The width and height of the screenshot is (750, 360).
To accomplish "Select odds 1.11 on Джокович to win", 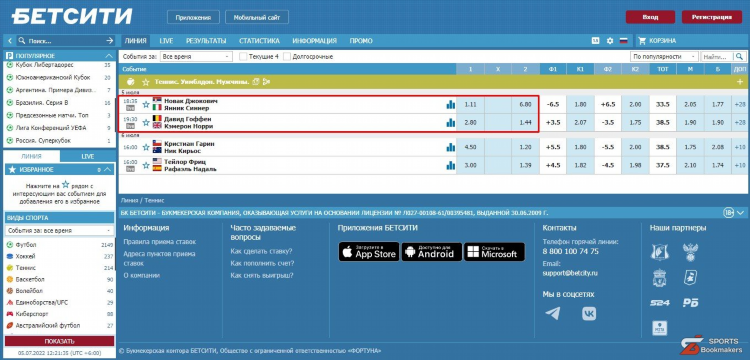I will (470, 105).
